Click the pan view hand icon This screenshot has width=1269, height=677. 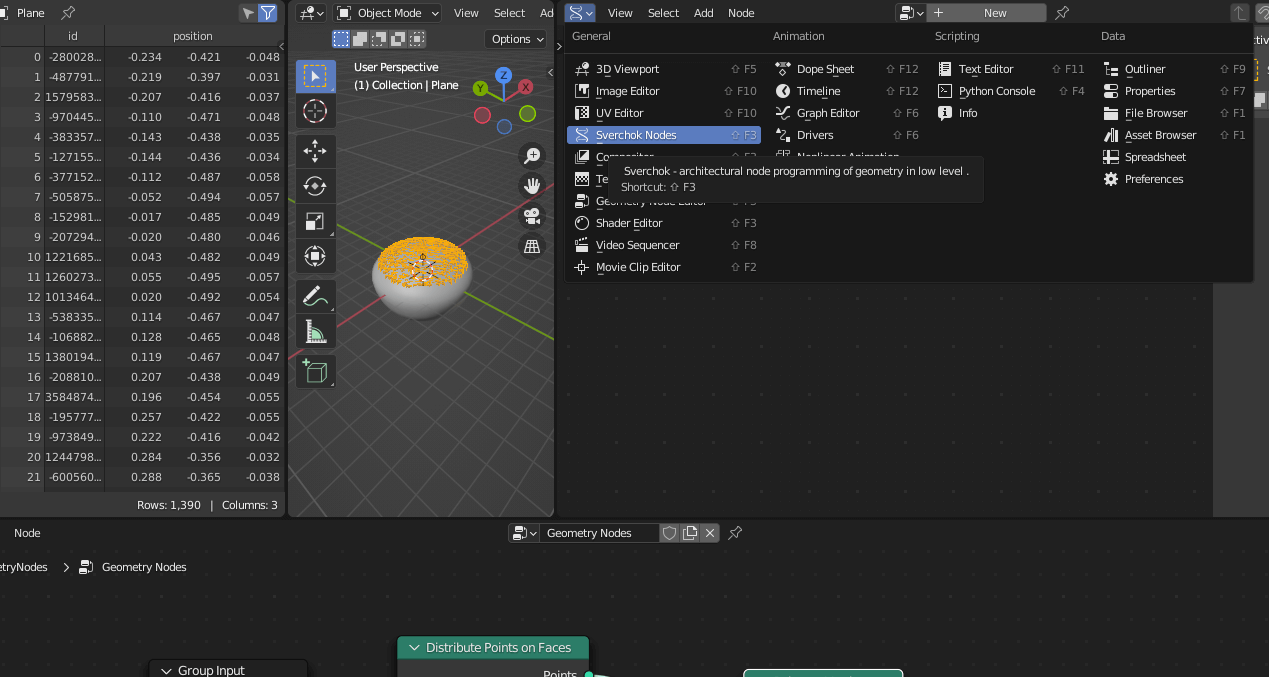click(x=532, y=185)
